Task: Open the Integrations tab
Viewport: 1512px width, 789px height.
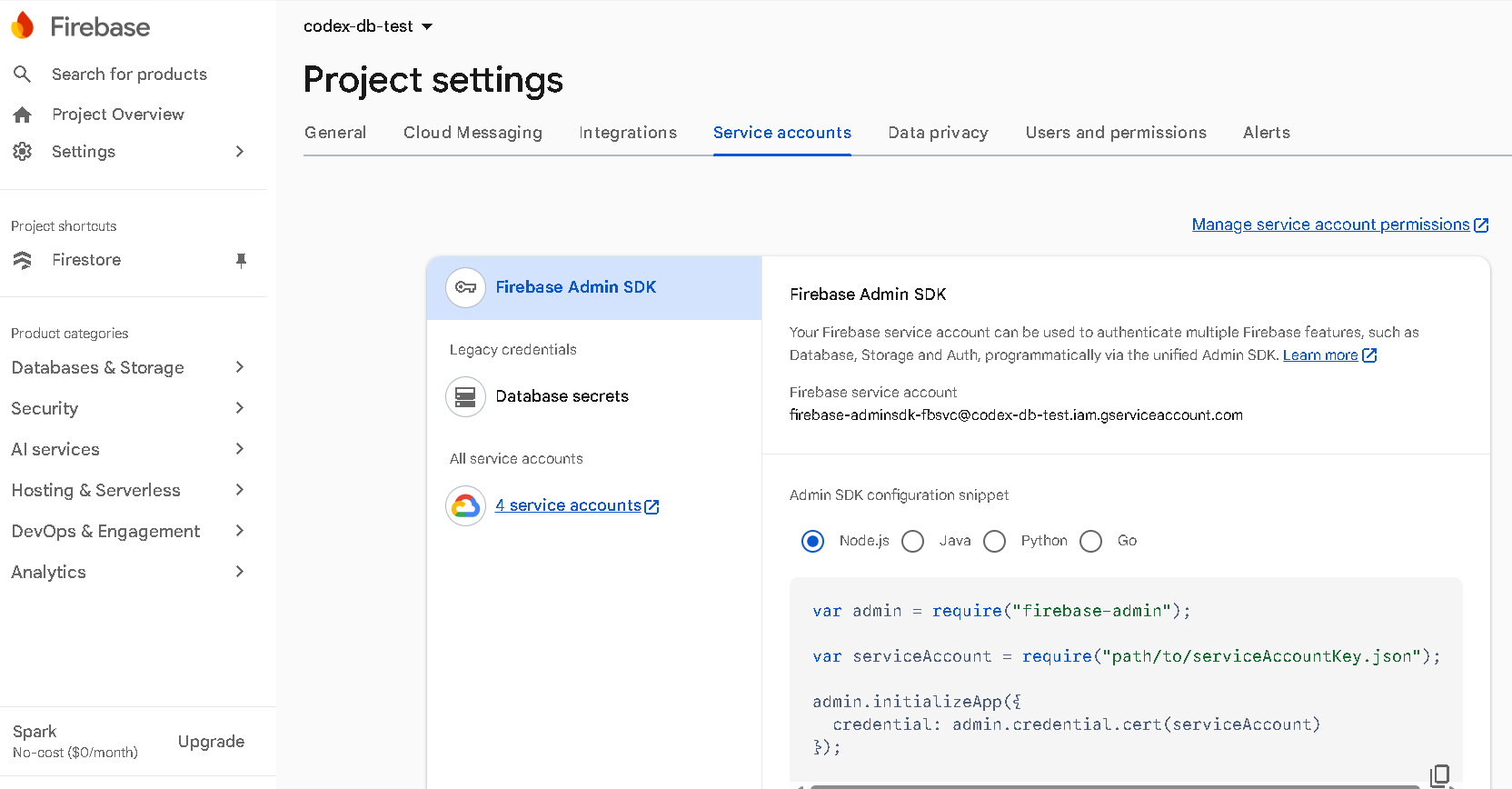Action: (x=628, y=133)
